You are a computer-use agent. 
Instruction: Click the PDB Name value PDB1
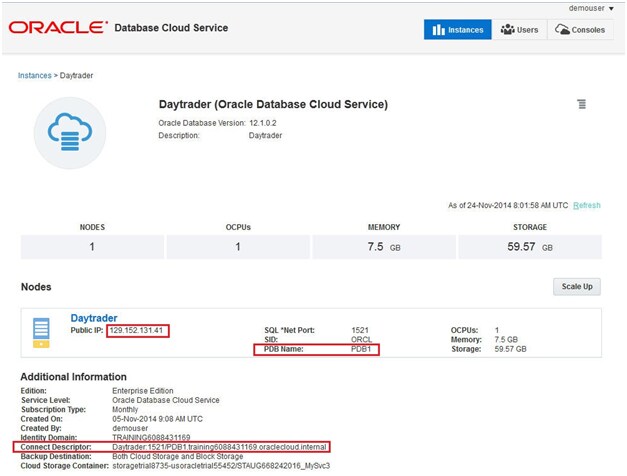(361, 349)
